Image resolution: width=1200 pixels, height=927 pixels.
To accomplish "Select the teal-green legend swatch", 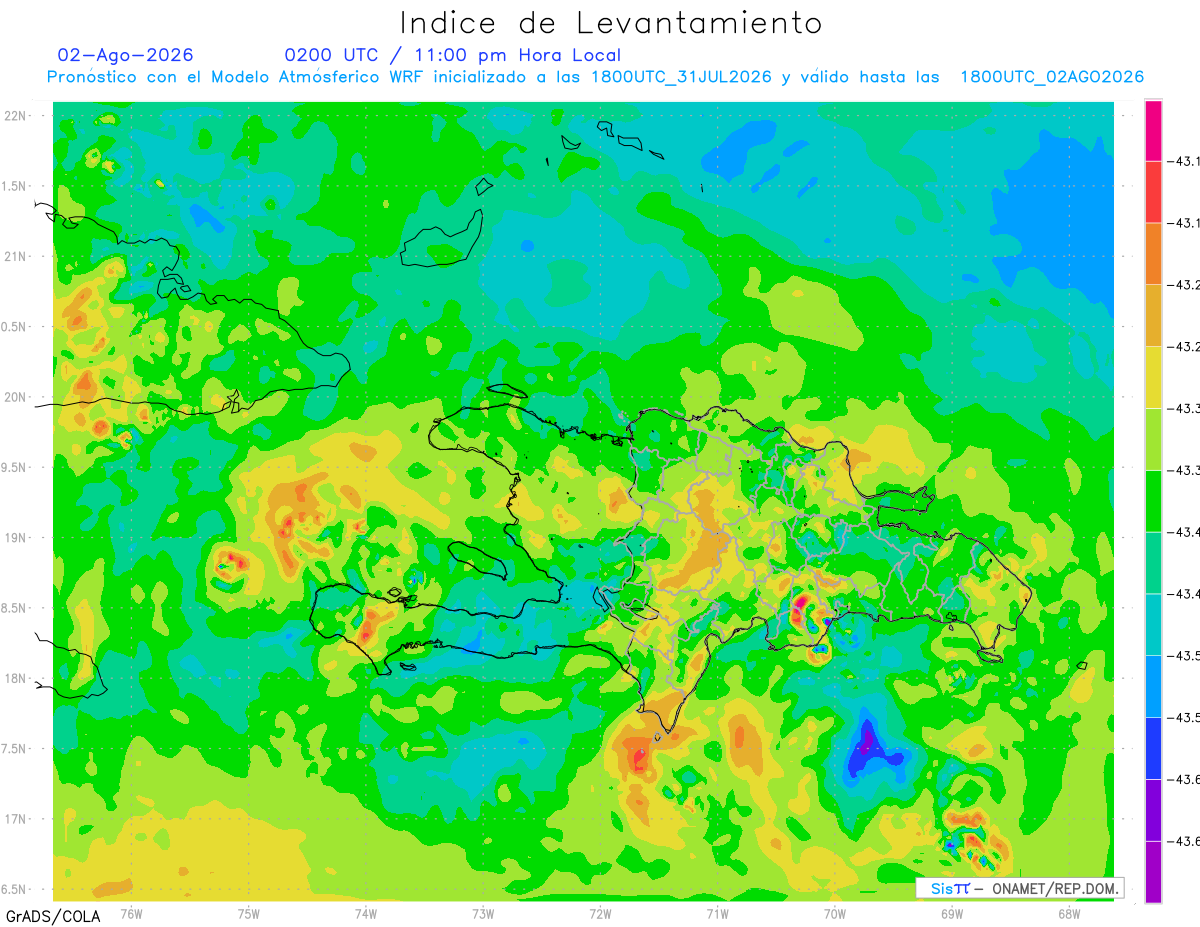I will pyautogui.click(x=1153, y=563).
